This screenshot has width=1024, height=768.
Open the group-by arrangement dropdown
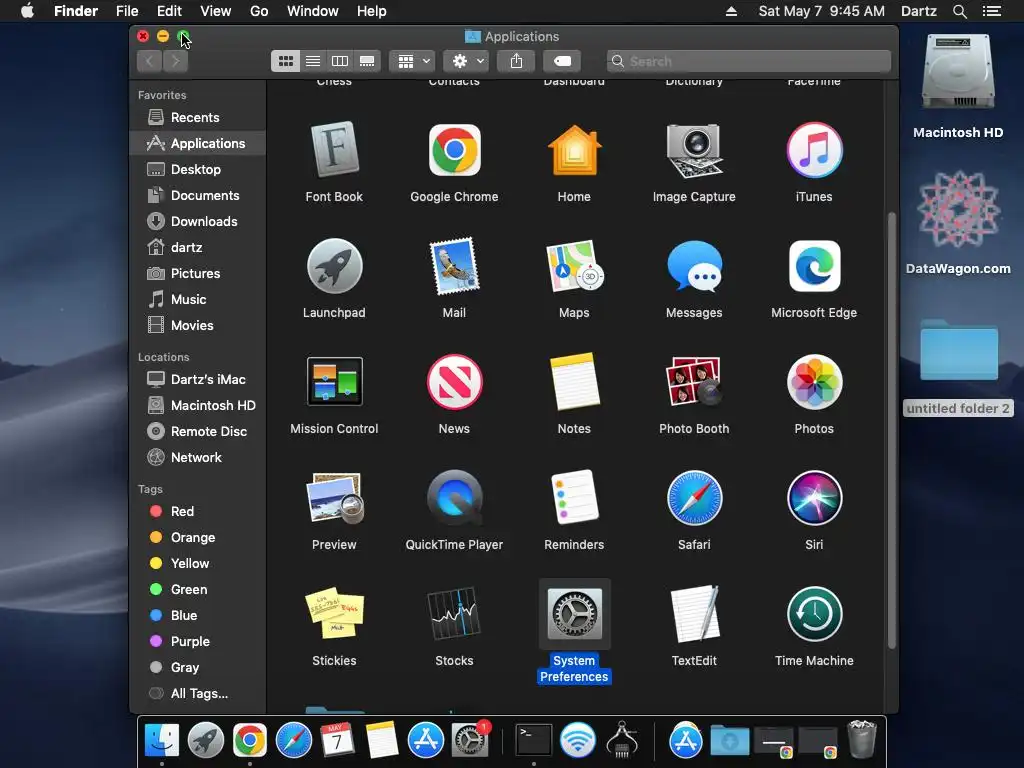tap(412, 61)
